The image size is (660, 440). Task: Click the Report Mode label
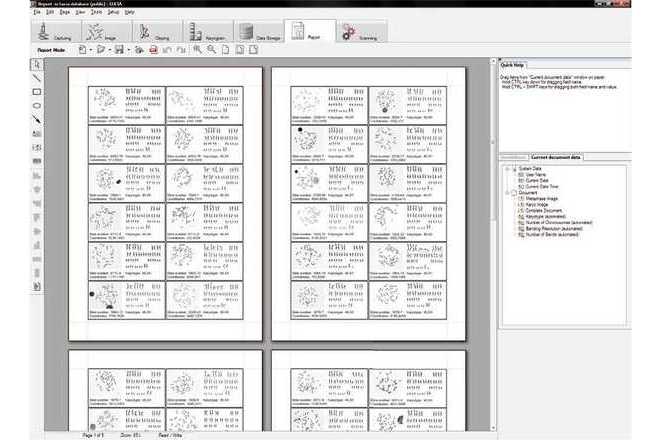(51, 50)
